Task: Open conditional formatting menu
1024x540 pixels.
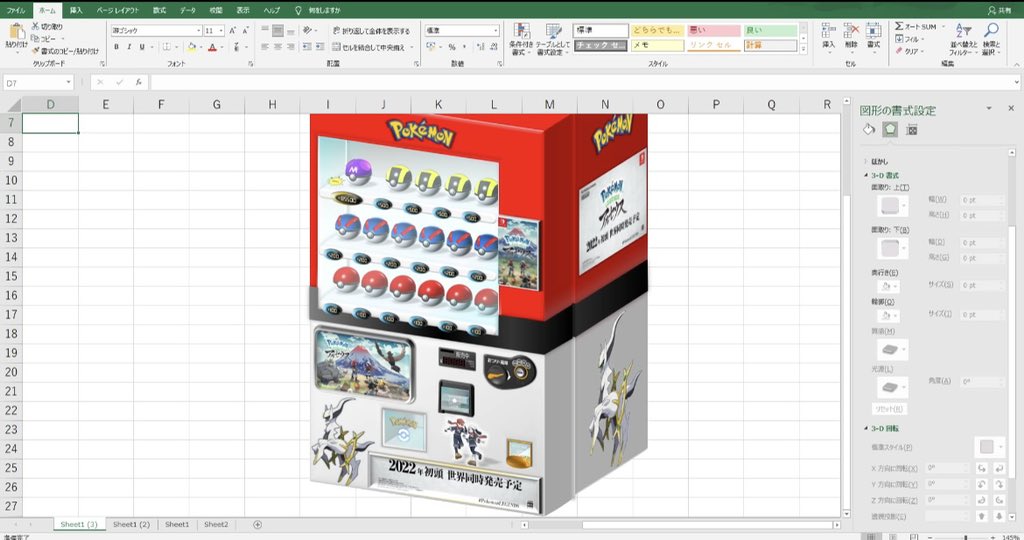Action: (x=521, y=39)
